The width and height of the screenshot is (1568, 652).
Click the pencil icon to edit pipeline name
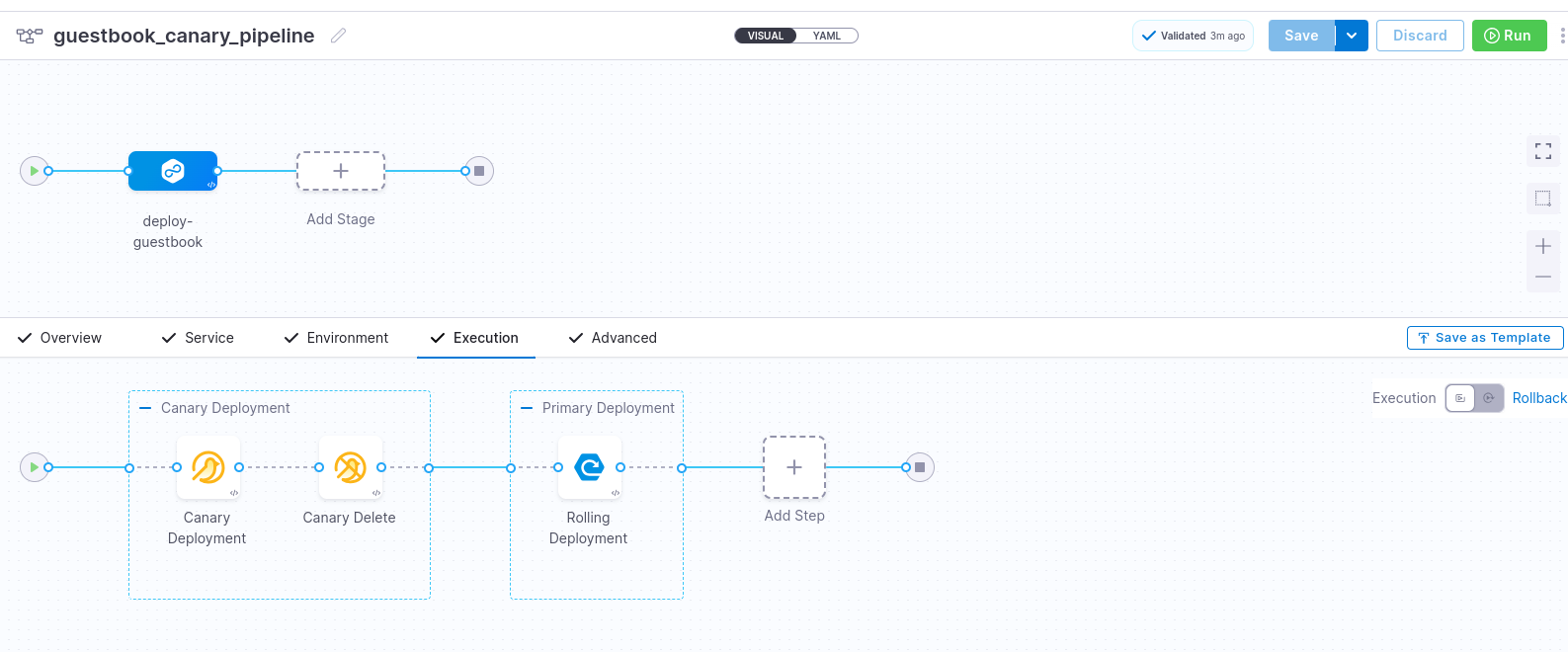pos(338,36)
